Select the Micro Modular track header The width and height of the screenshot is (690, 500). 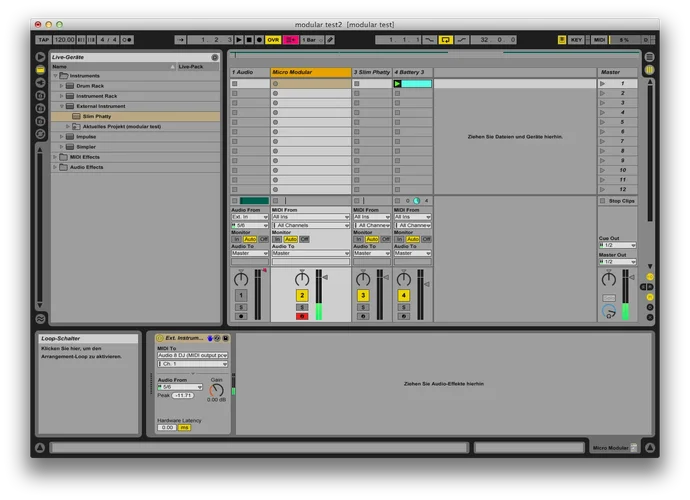(x=311, y=72)
